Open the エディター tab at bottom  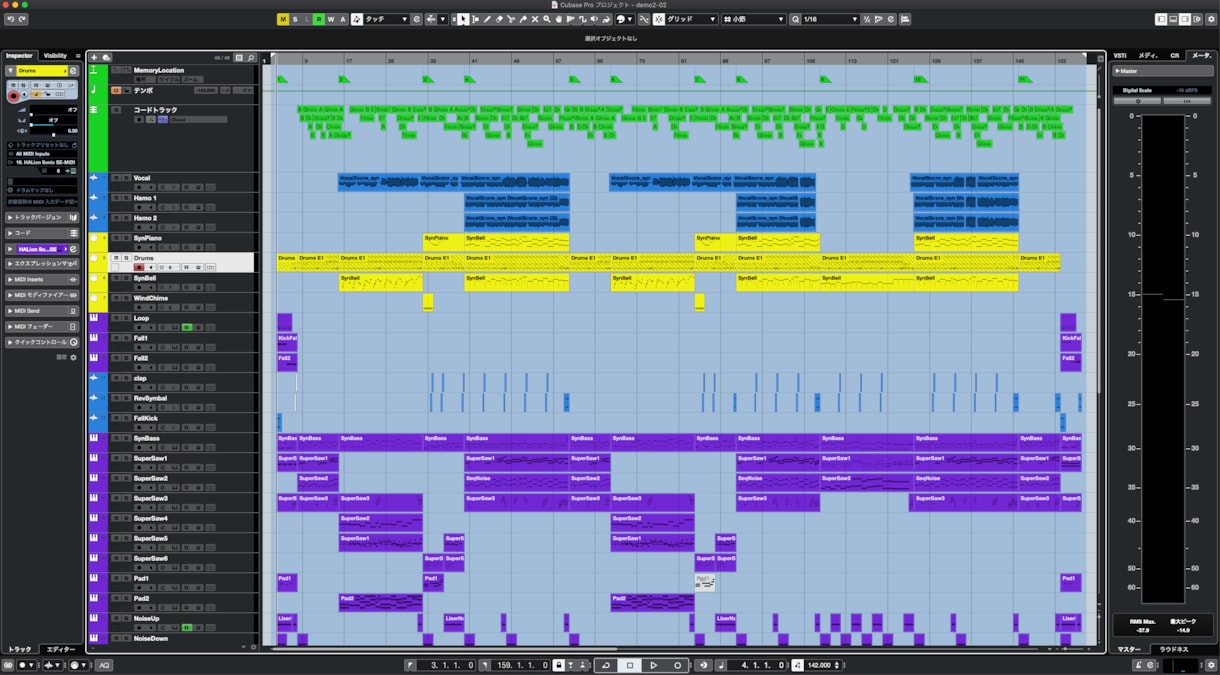coord(61,650)
